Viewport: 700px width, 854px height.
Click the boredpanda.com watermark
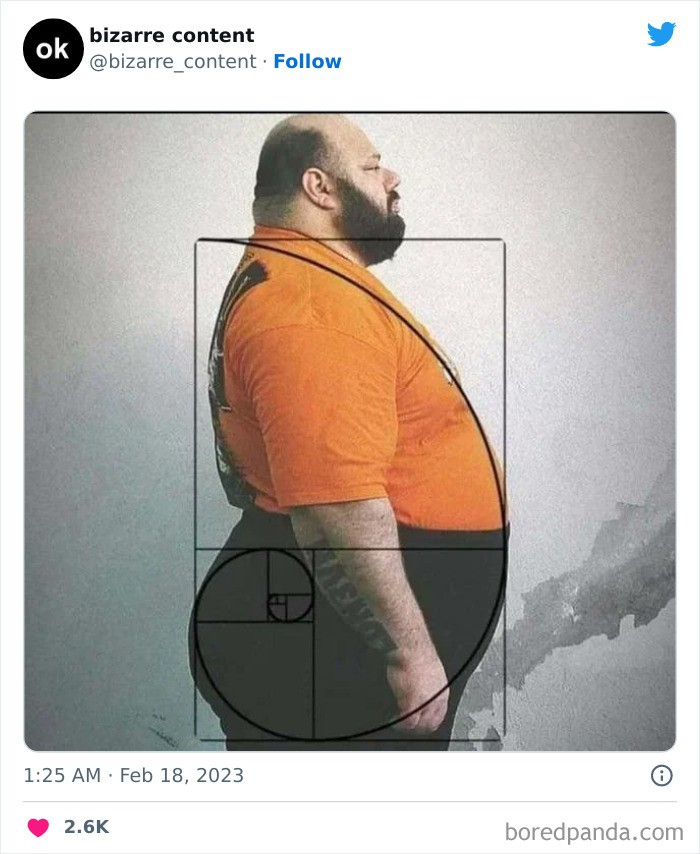pyautogui.click(x=594, y=832)
